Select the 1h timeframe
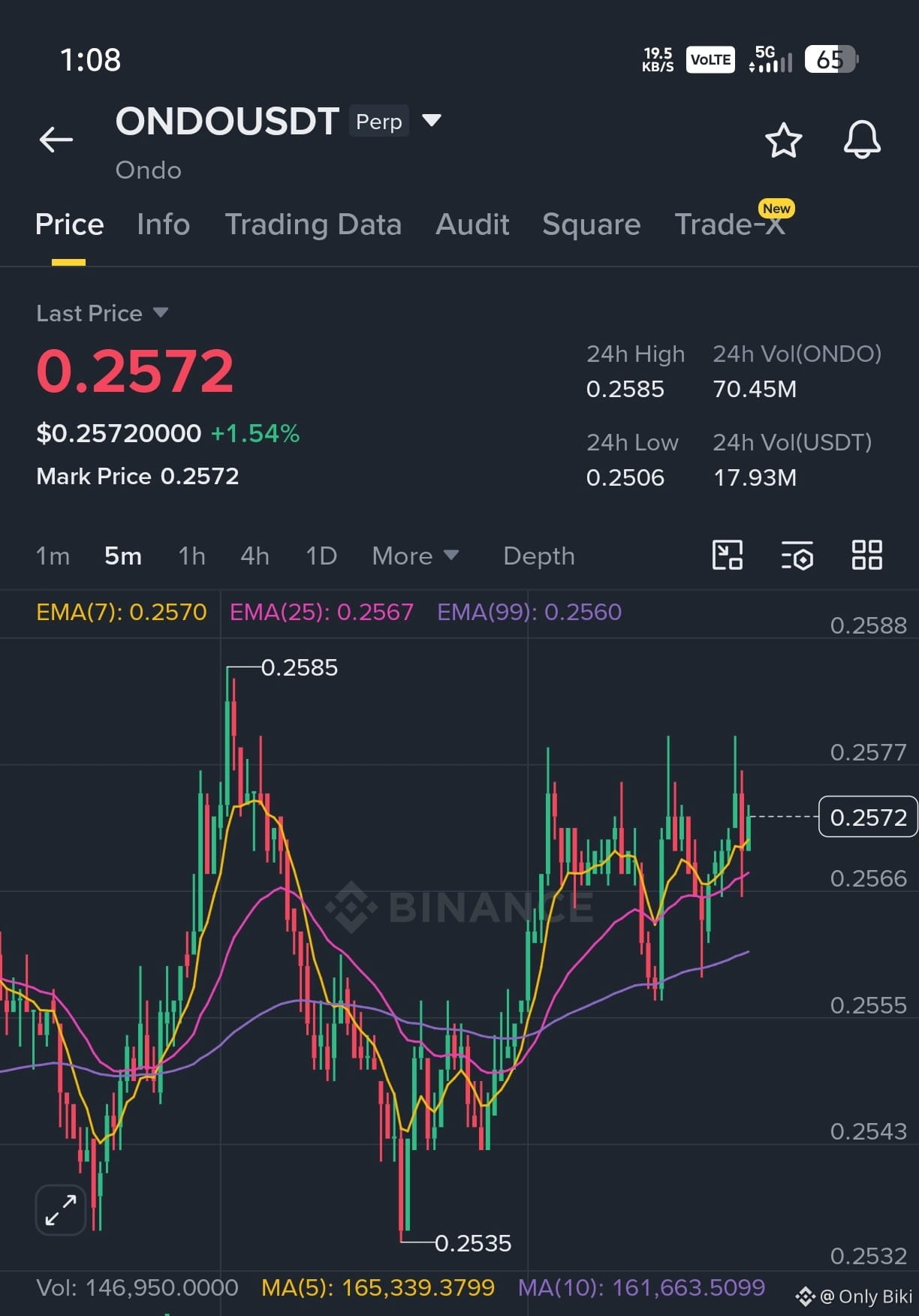Screen dimensions: 919x1316 pyautogui.click(x=191, y=556)
